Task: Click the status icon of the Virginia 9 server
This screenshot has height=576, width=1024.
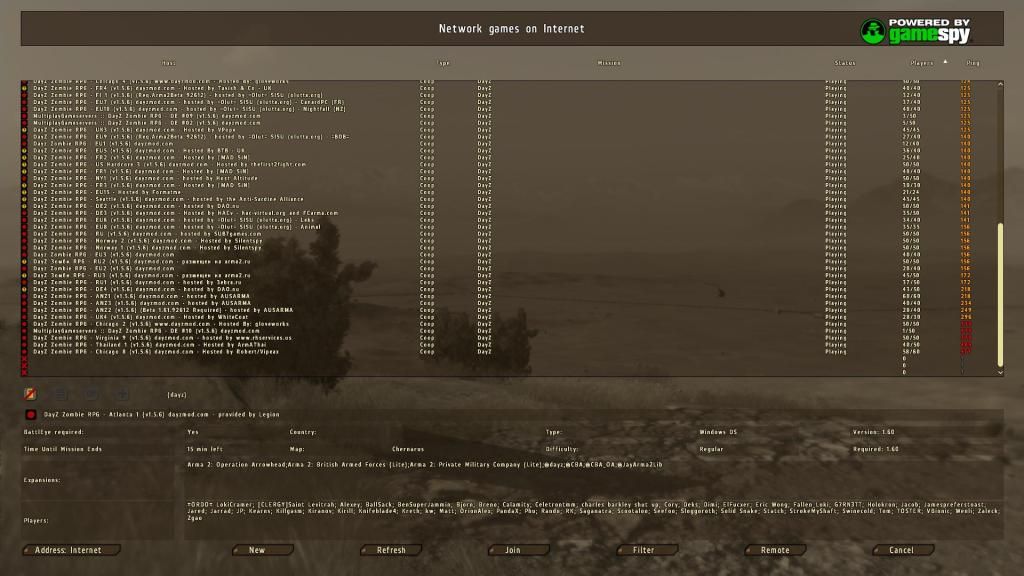Action: (24, 338)
